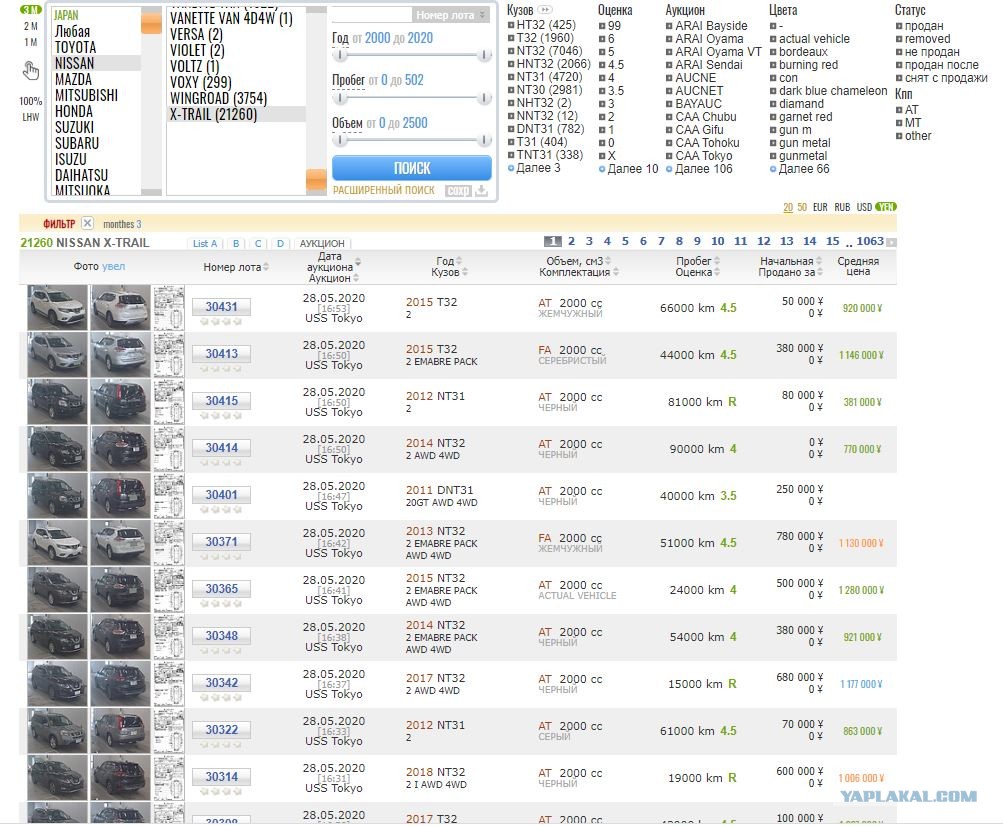Screen dimensions: 1003x826
Task: Open the Номер лота dropdown
Action: tap(451, 15)
